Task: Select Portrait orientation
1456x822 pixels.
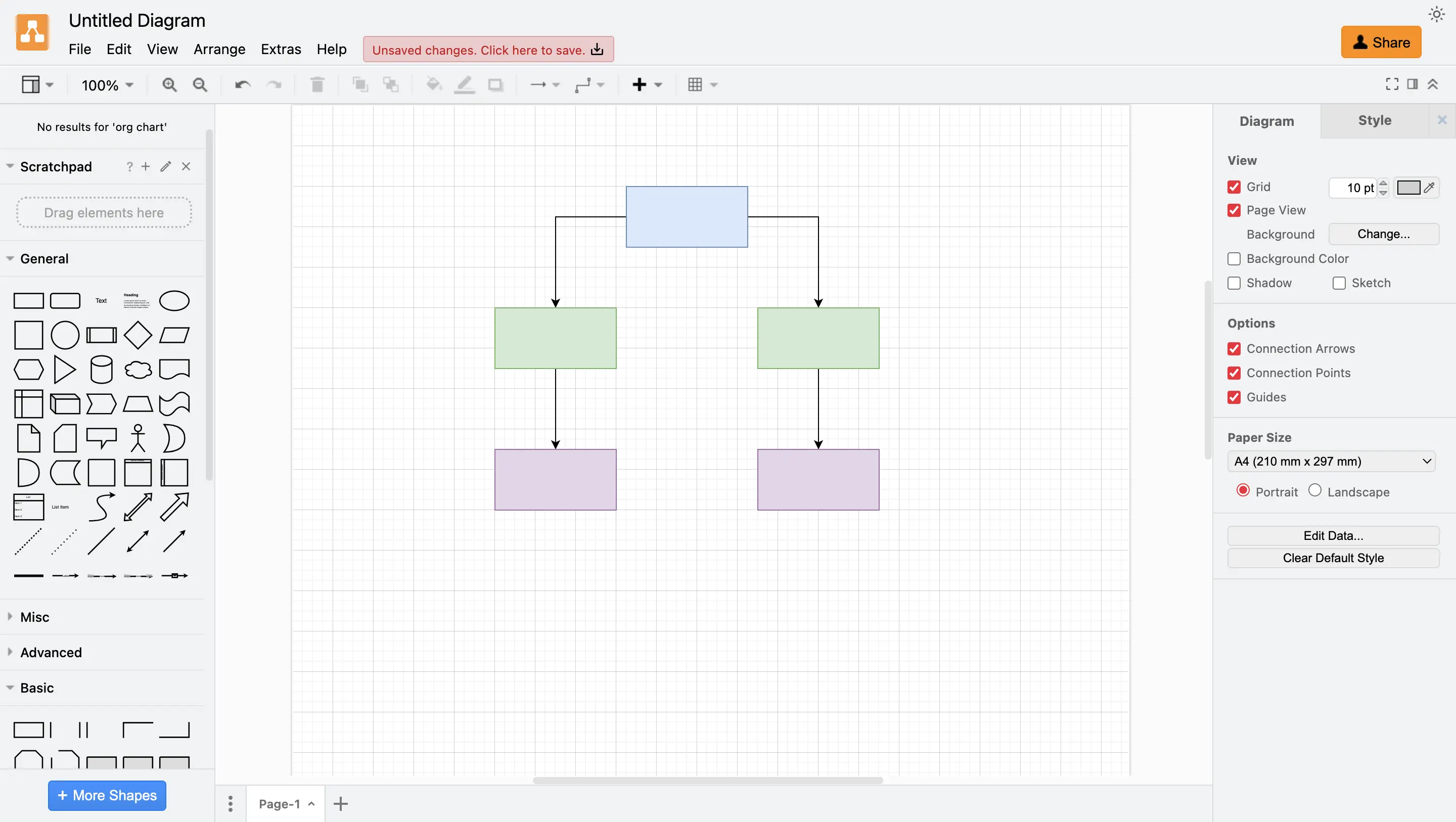Action: [1242, 490]
